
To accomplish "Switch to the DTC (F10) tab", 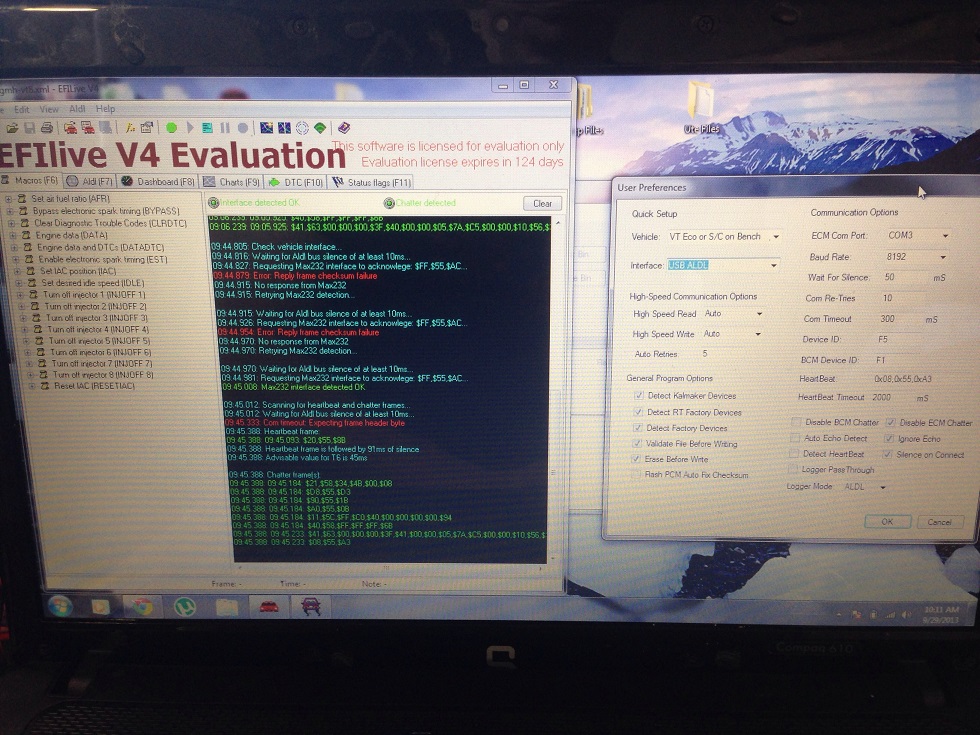I will tap(296, 182).
